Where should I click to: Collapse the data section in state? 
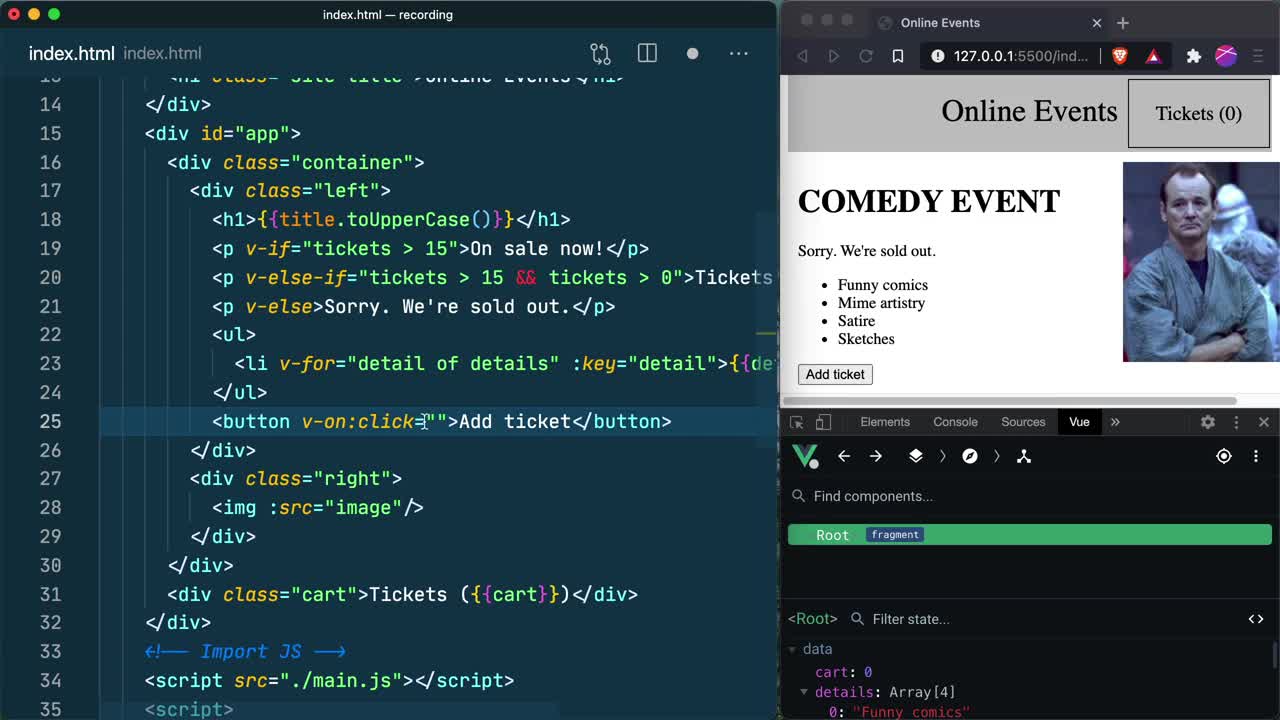(x=793, y=650)
